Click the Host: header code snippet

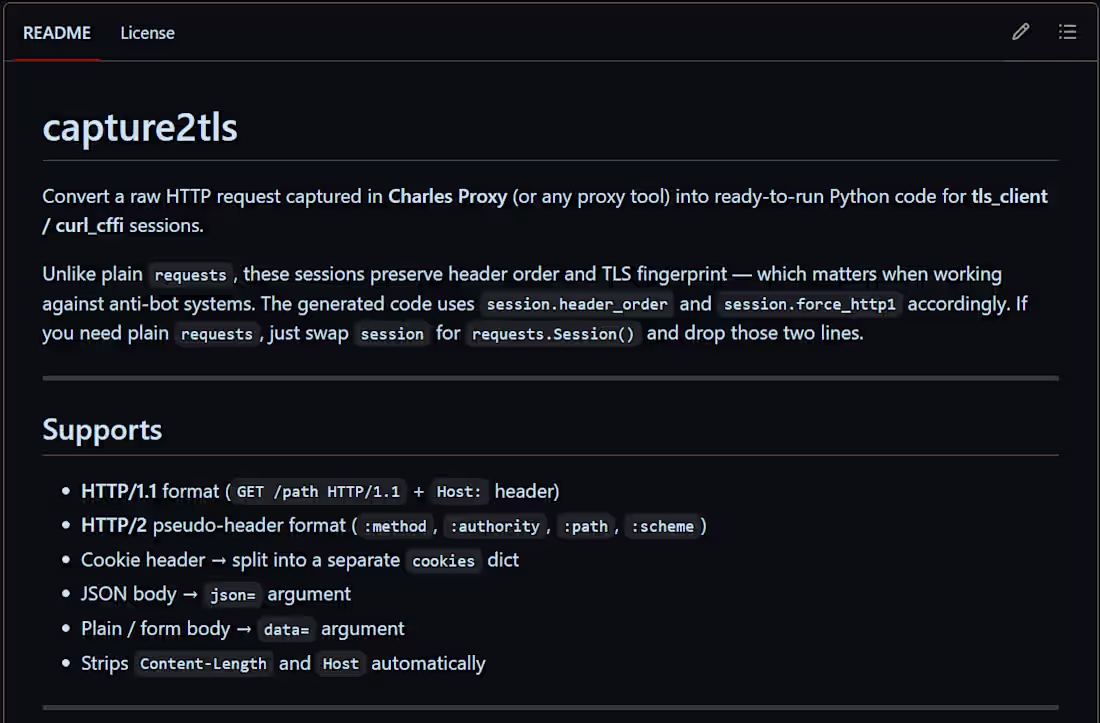pos(459,492)
